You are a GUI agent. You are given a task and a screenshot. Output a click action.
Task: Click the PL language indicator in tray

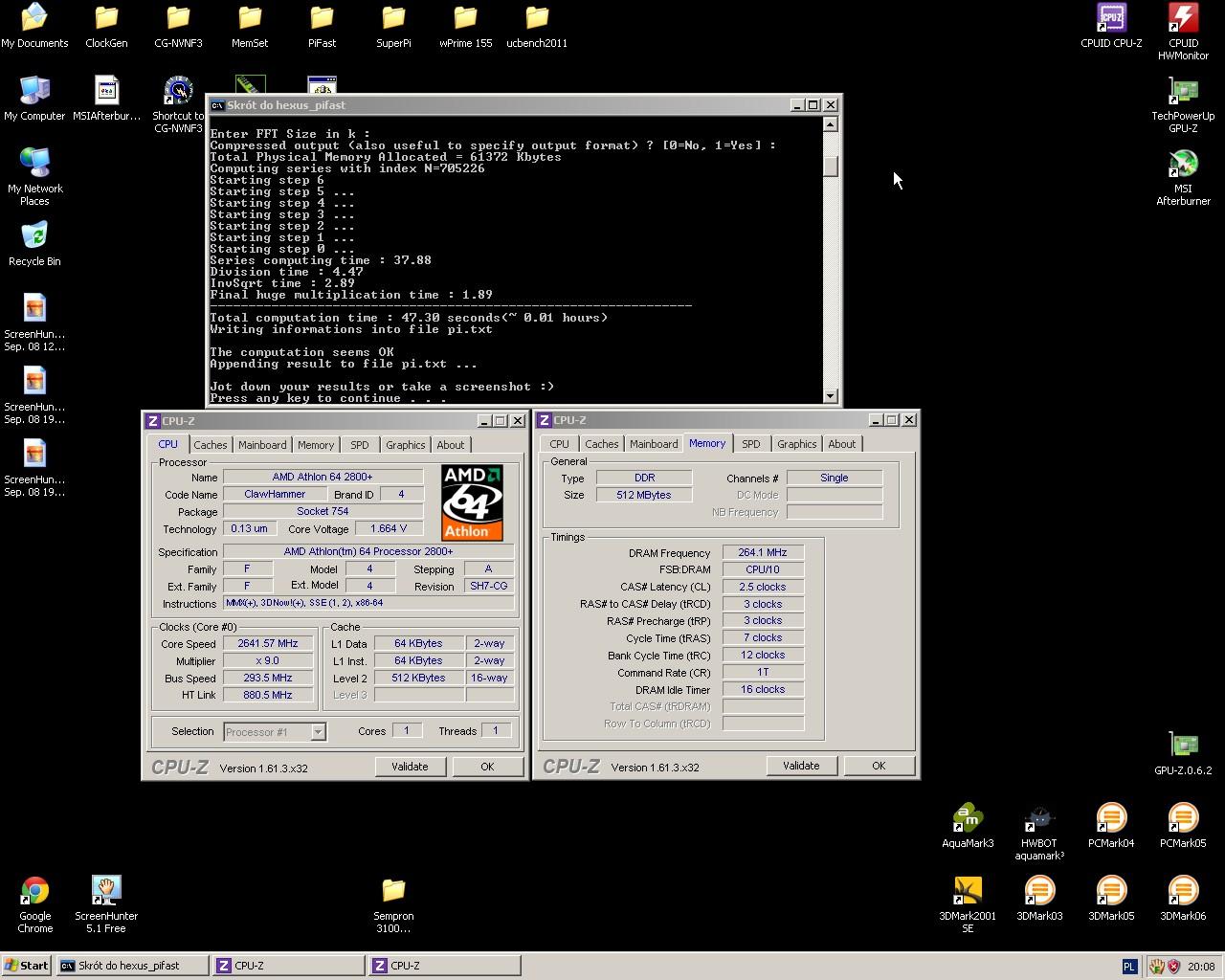1129,967
